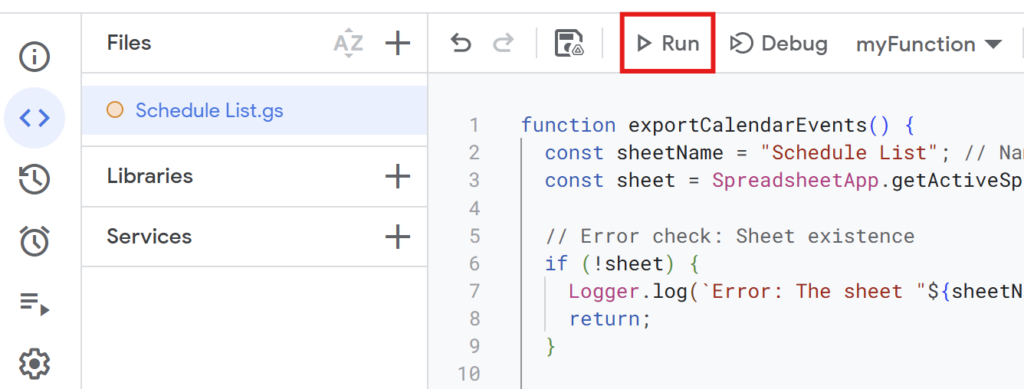
Task: Click the Undo arrow icon
Action: point(461,44)
